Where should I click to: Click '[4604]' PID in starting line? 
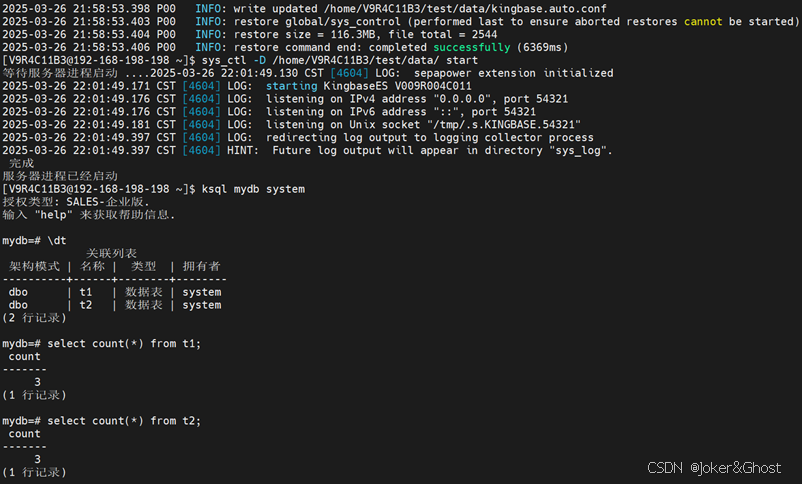point(202,86)
